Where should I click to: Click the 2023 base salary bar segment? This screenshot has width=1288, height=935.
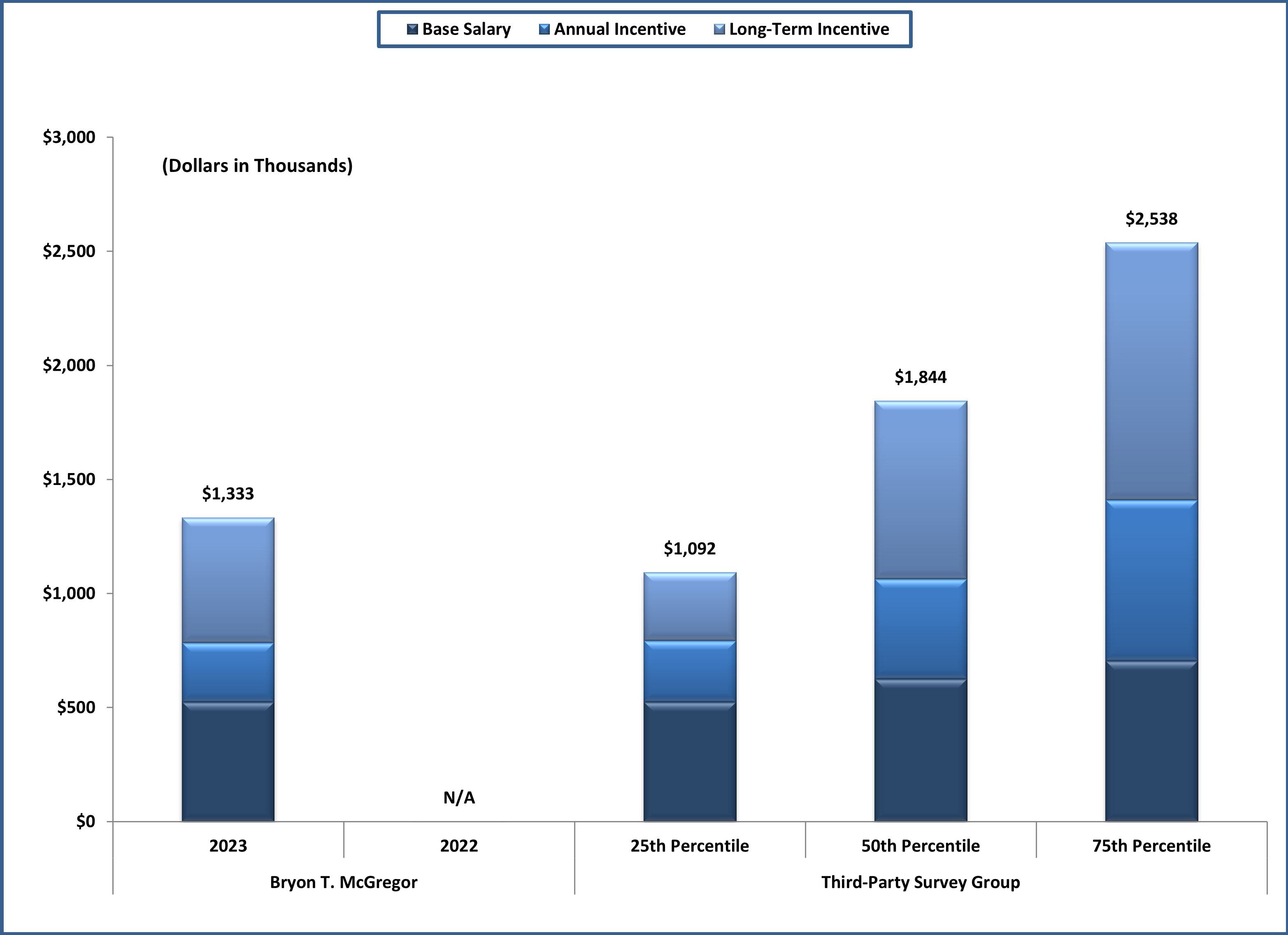[x=228, y=761]
